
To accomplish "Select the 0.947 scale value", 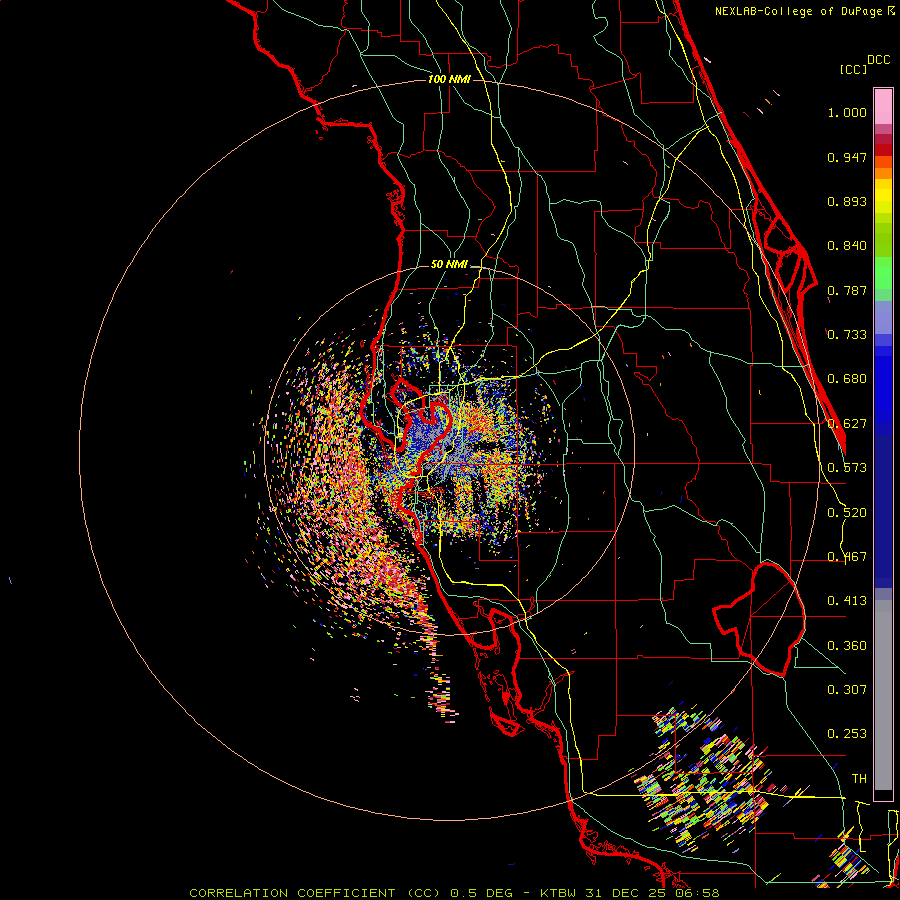I will [x=847, y=157].
